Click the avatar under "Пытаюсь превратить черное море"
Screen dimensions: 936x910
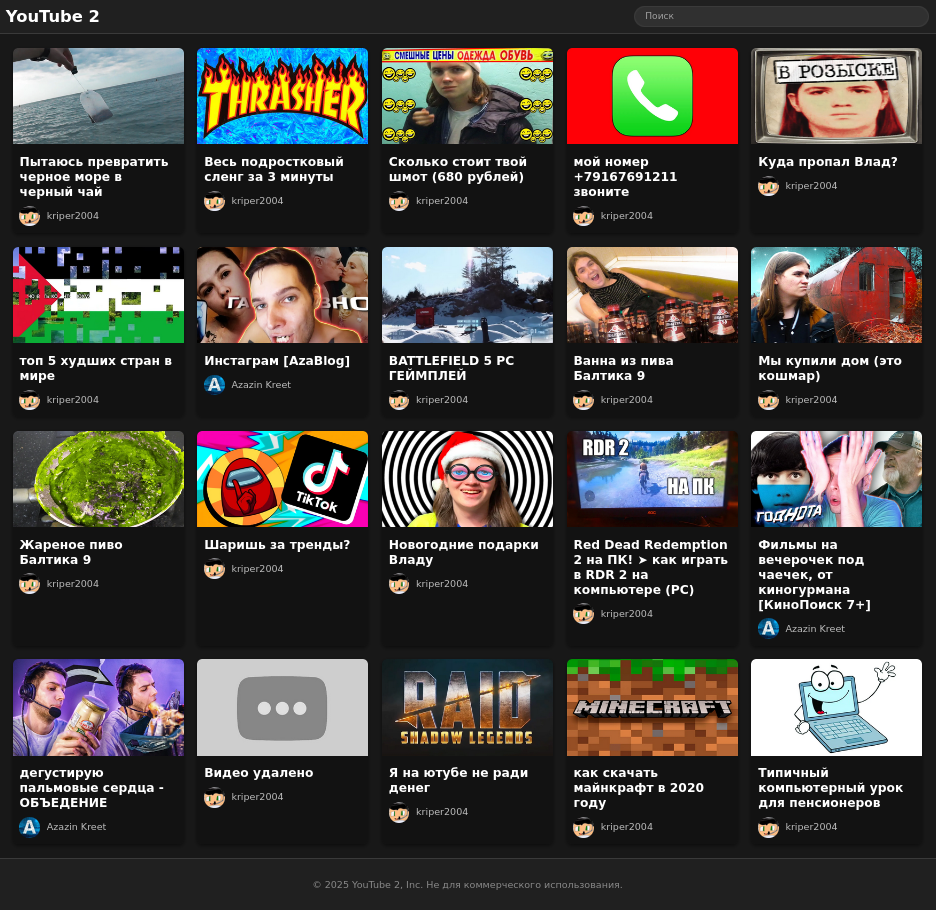pos(30,216)
